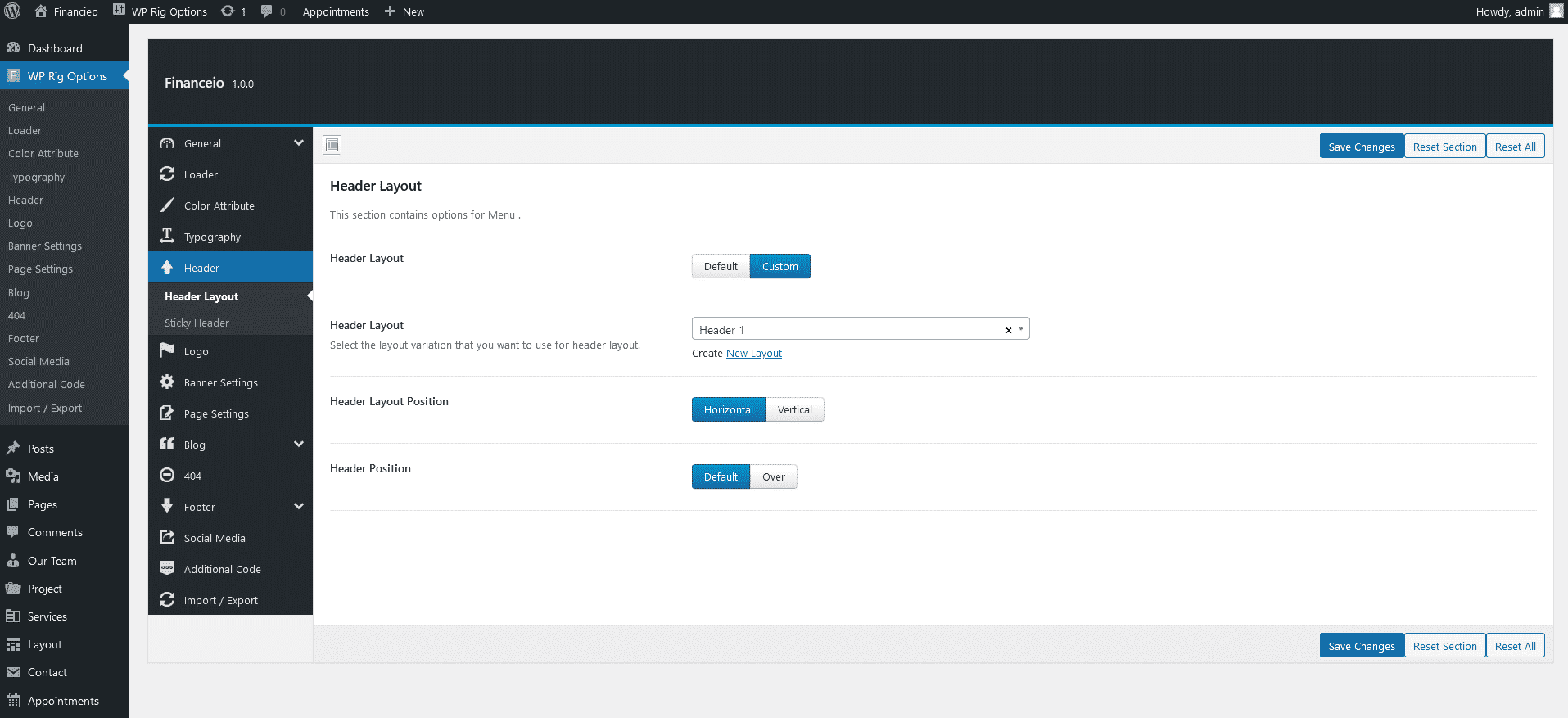Click the Logo flag icon
Viewport: 1568px width, 718px height.
[x=167, y=351]
